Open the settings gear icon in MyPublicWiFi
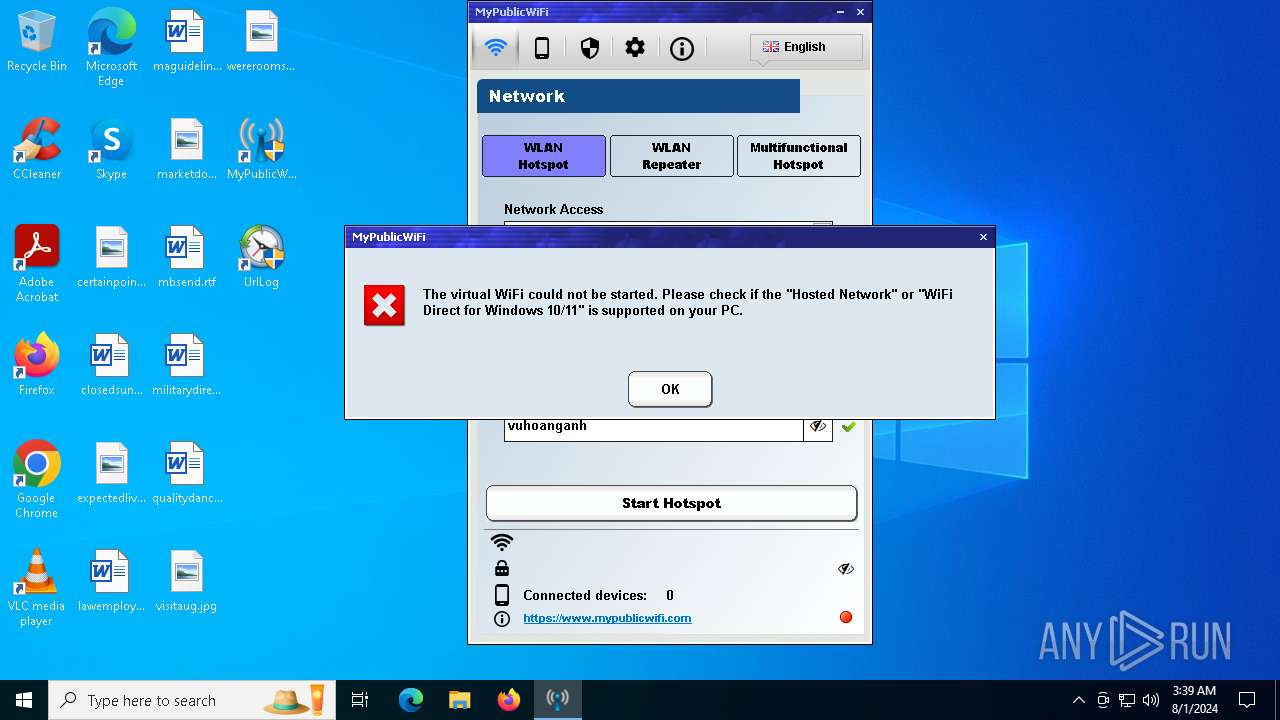The width and height of the screenshot is (1280, 720). click(635, 48)
